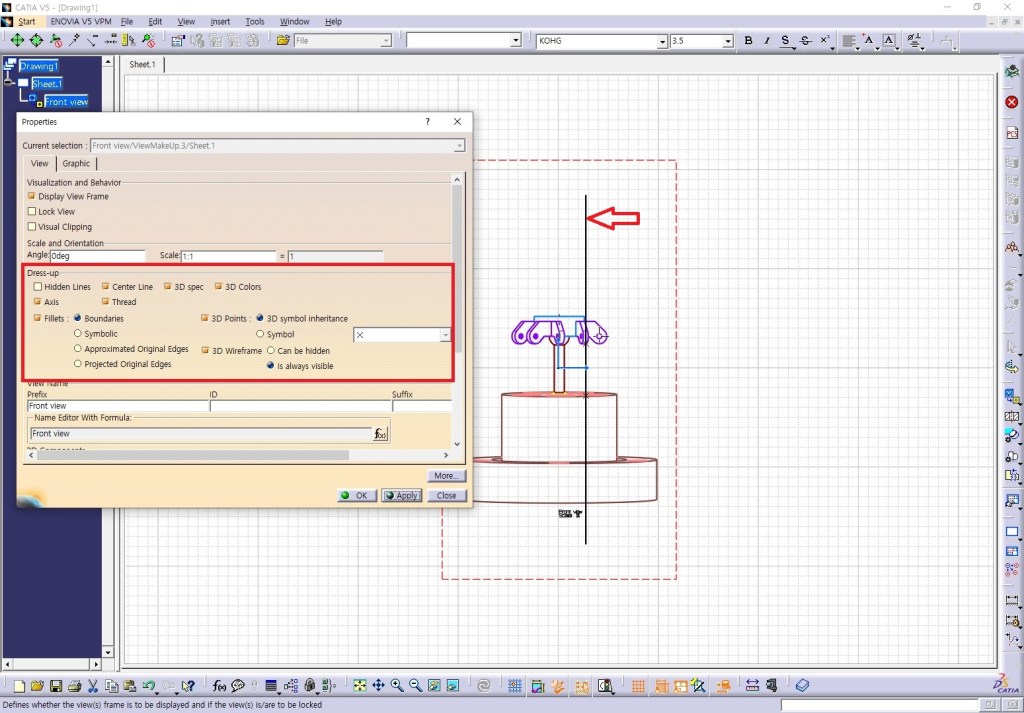
Task: Click the formula button beside Name Editor field
Action: tap(380, 434)
